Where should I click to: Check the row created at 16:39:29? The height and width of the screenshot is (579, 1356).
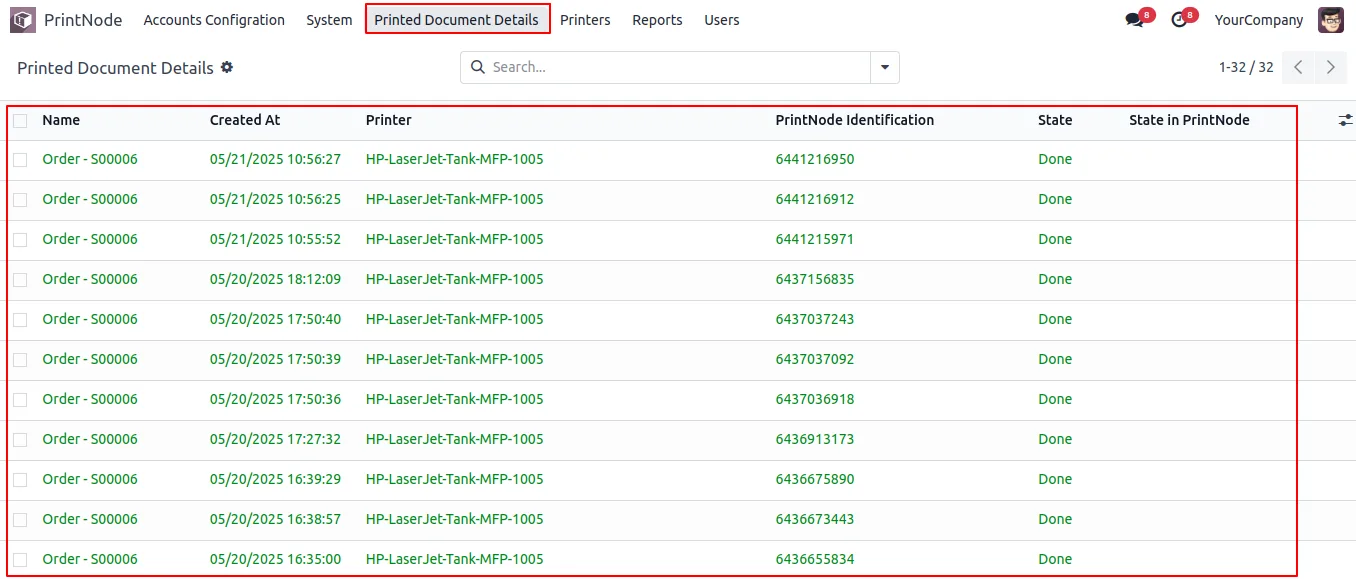20,480
